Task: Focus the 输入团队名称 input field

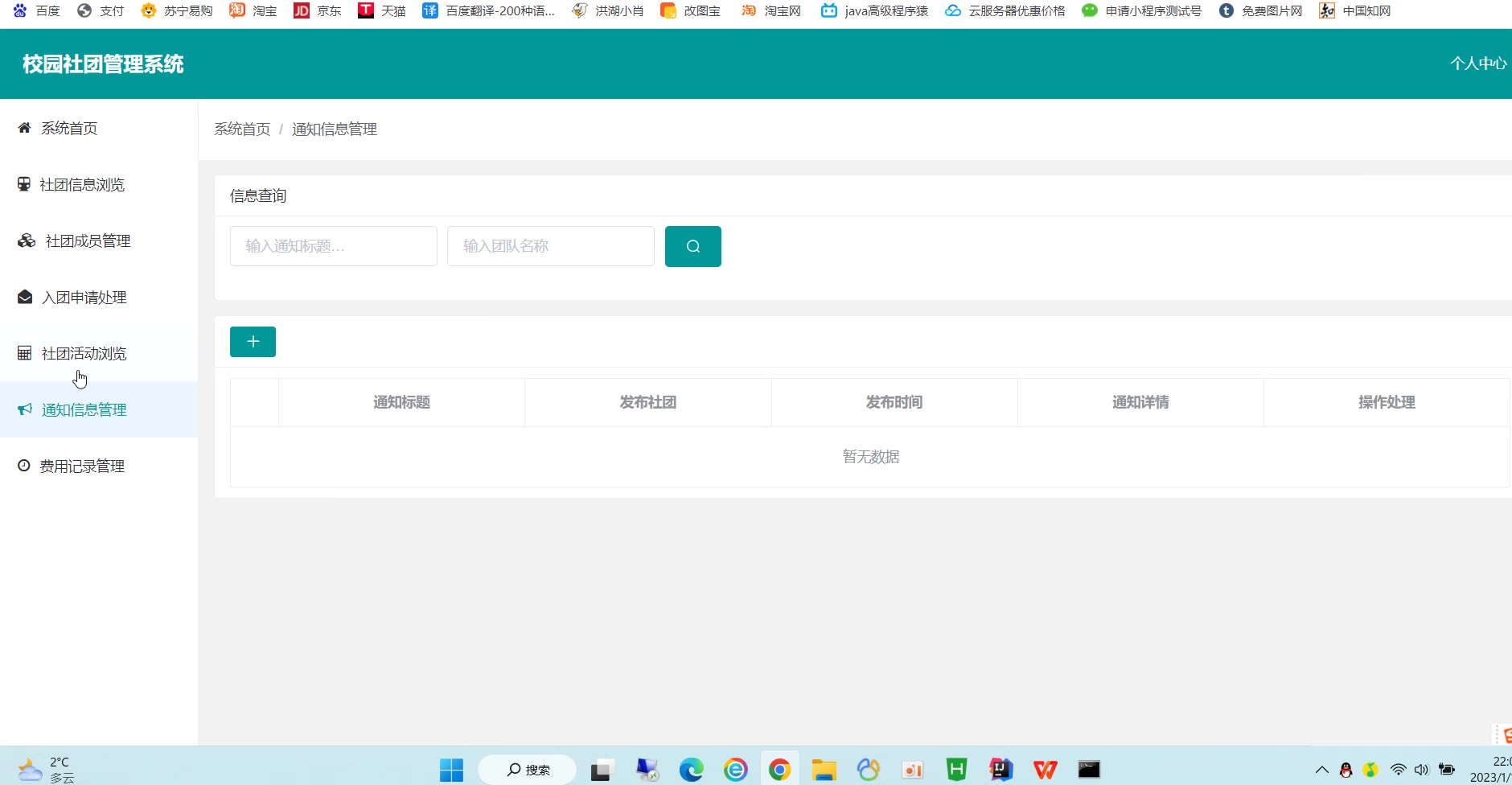Action: (x=550, y=246)
